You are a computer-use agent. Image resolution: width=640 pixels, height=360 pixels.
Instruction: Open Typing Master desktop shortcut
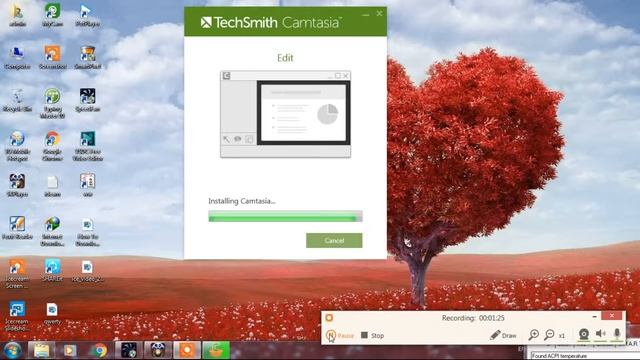[x=52, y=103]
